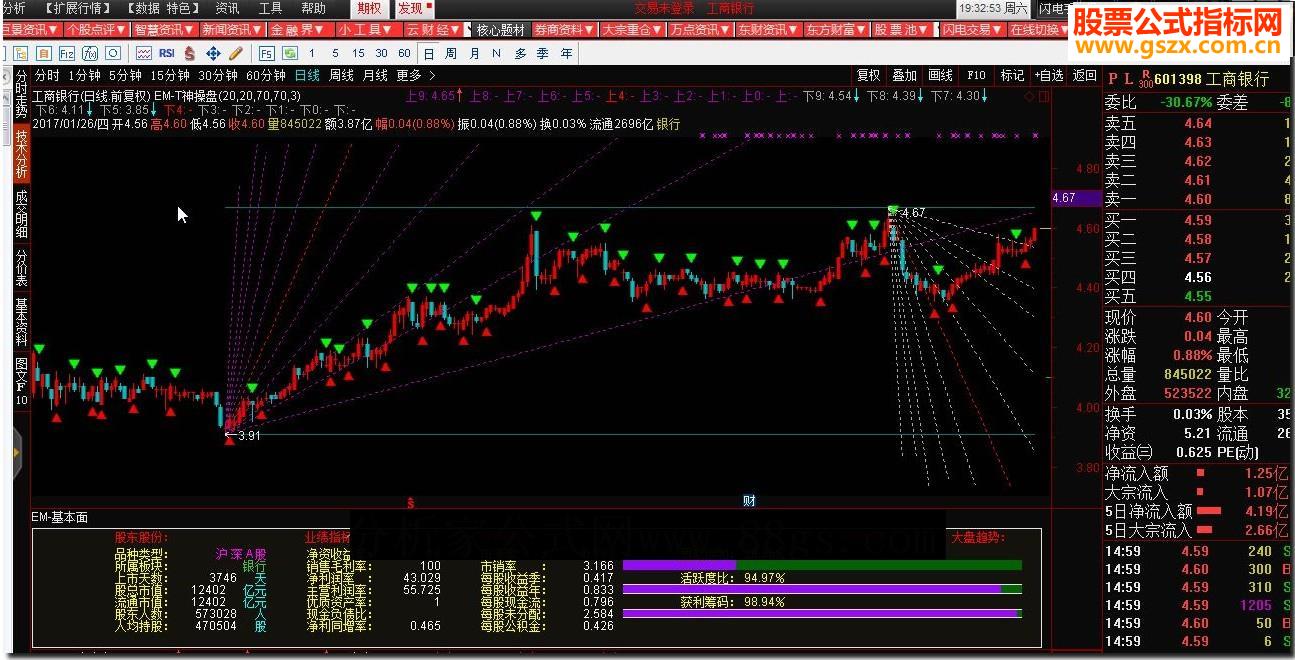Screen dimensions: 1295x660
Task: Open the 东财资讯 dropdown
Action: [x=768, y=29]
